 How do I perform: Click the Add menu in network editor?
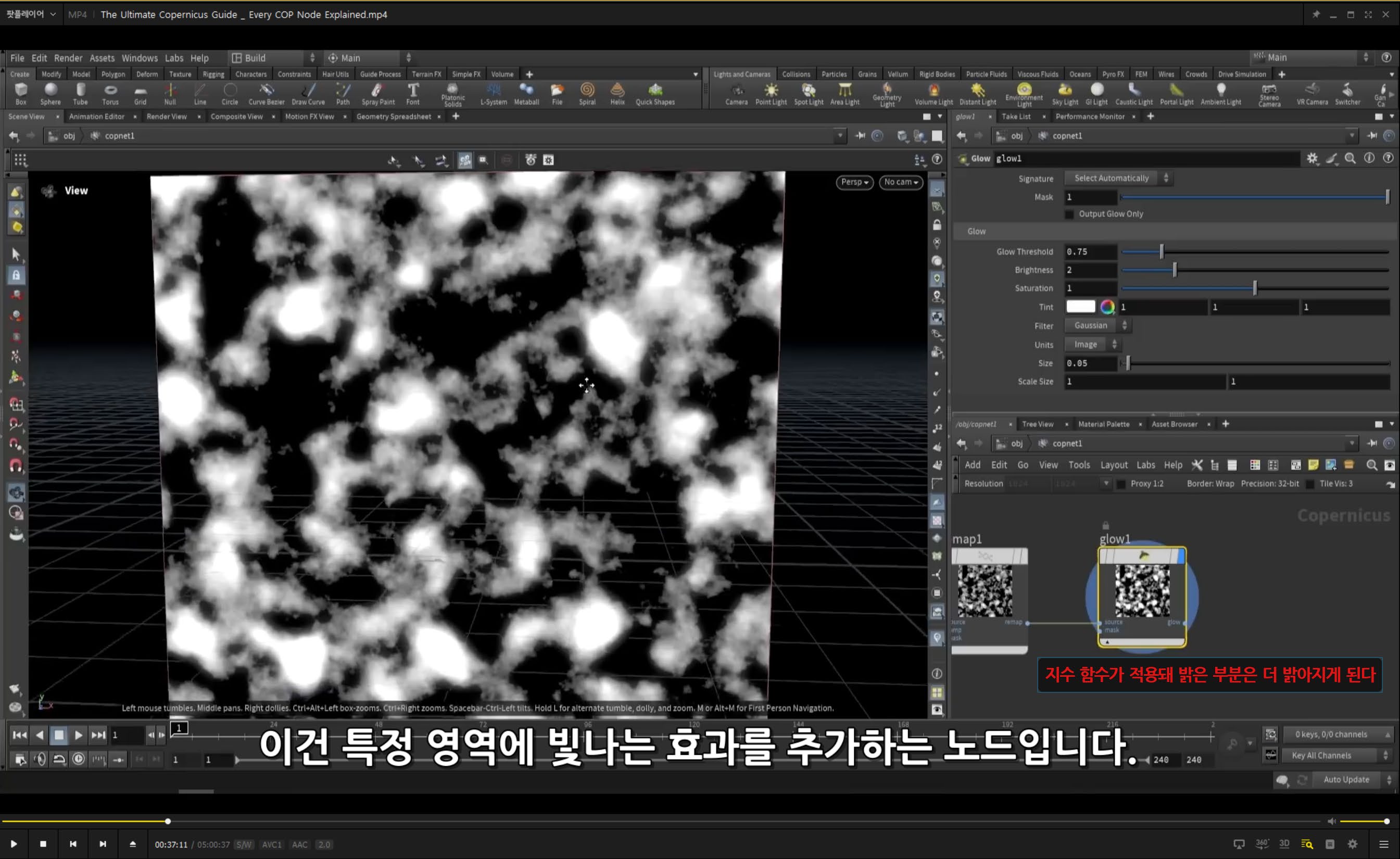[x=972, y=465]
